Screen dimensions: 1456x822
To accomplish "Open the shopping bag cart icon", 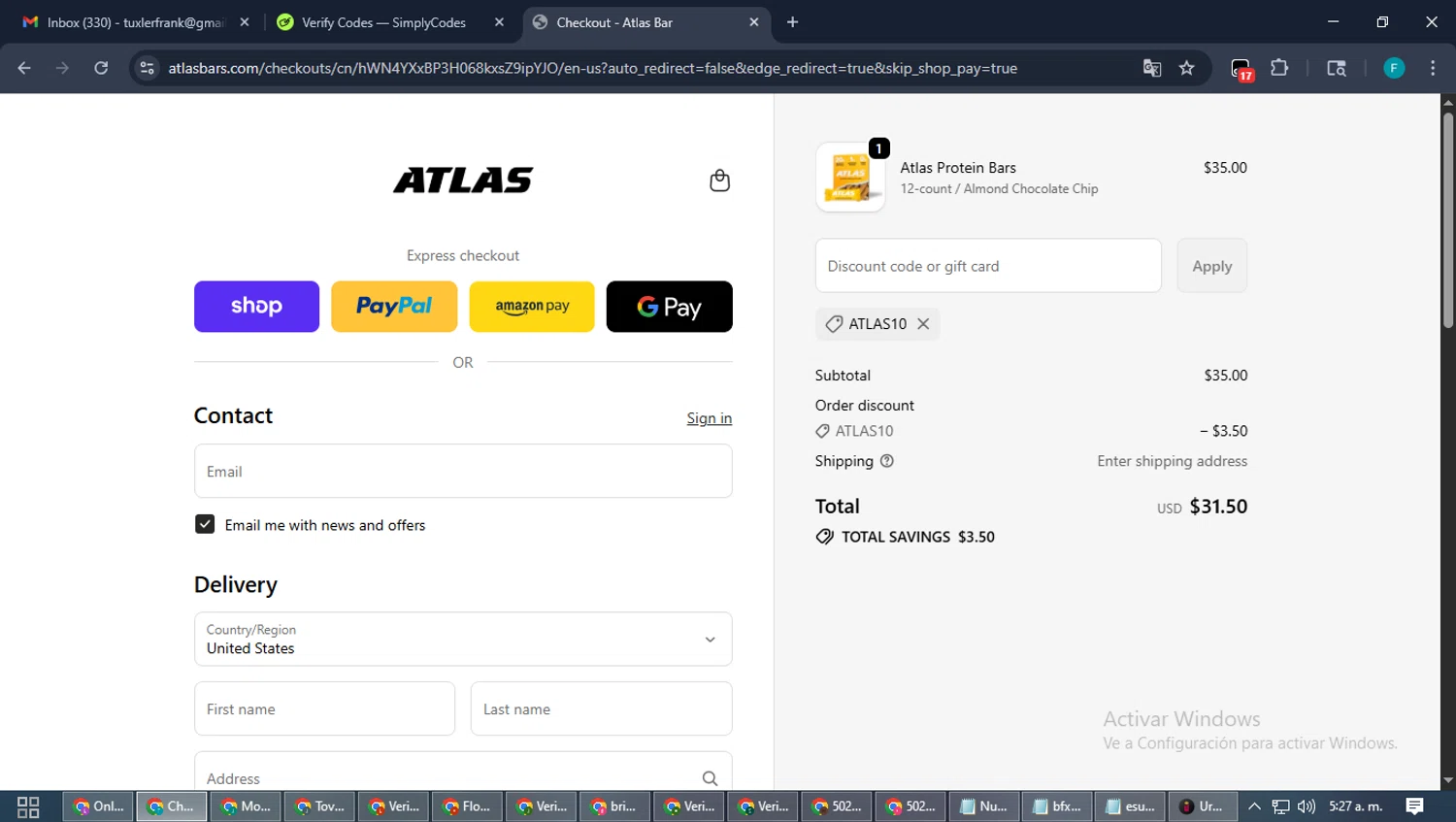I will tap(719, 181).
